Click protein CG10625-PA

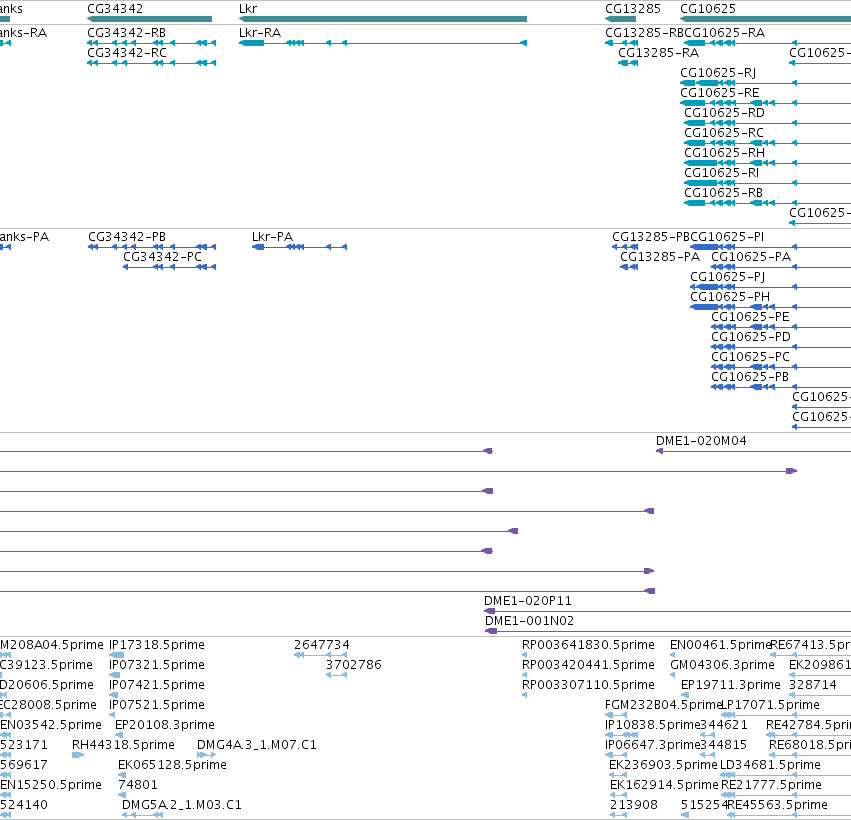pyautogui.click(x=751, y=257)
